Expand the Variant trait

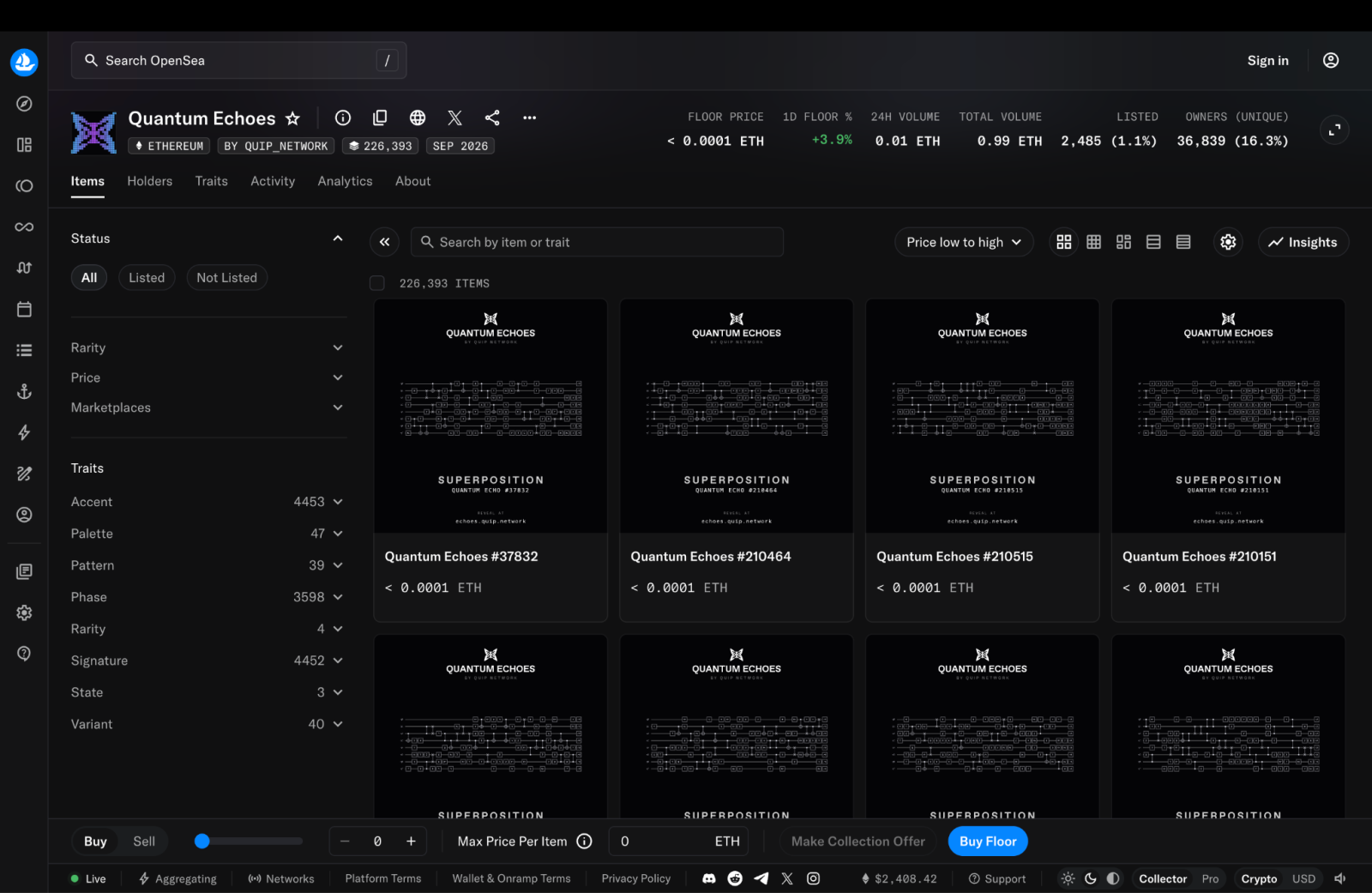207,724
